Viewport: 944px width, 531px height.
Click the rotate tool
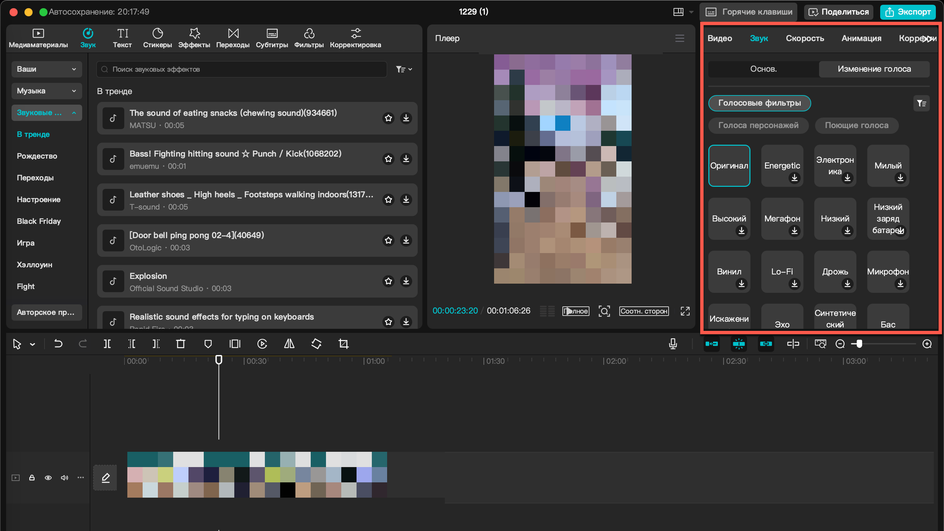(x=316, y=344)
